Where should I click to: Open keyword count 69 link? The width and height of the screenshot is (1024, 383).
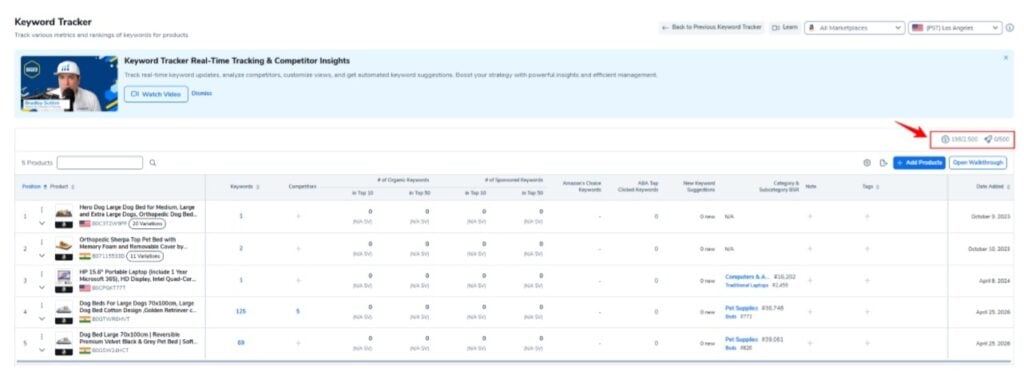[x=241, y=342]
